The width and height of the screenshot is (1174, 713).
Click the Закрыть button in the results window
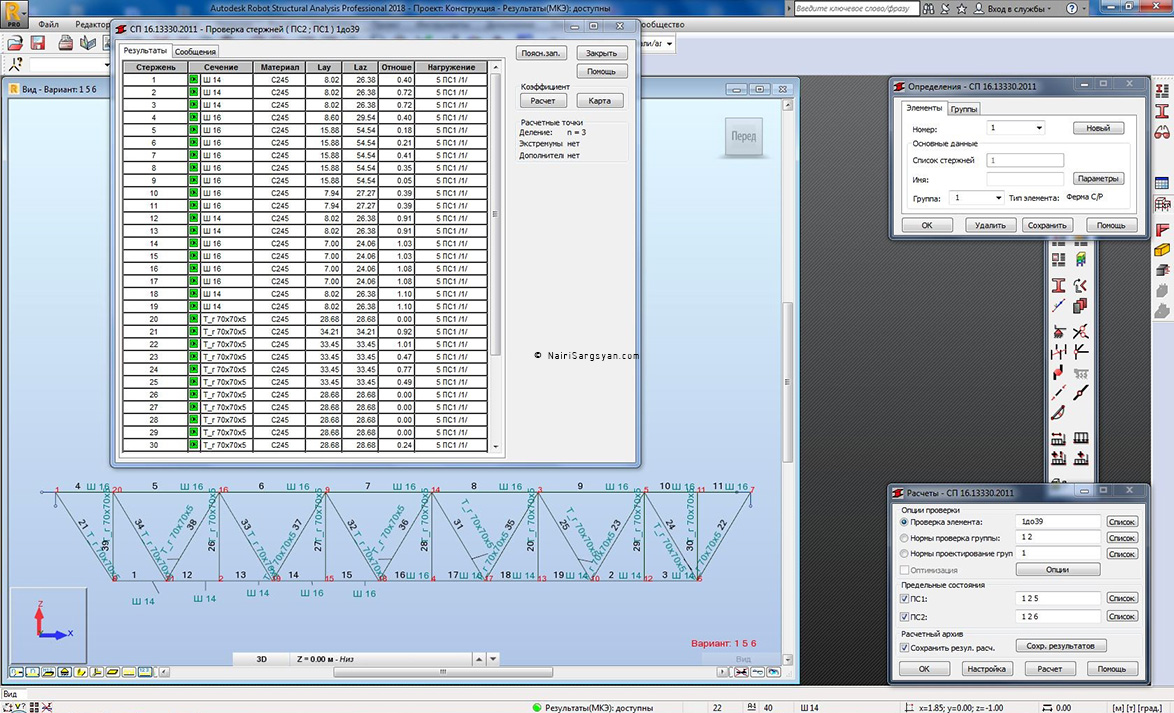click(x=601, y=53)
